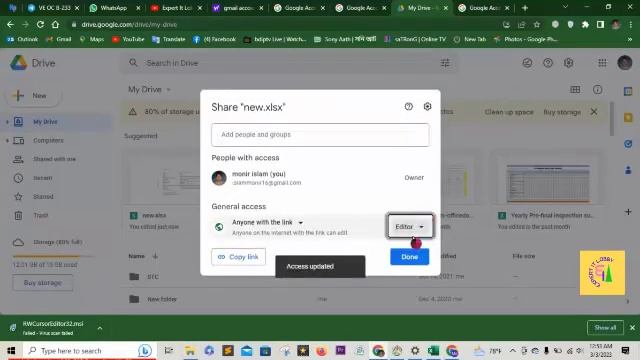The width and height of the screenshot is (640, 360).
Task: Open Drive support help icon
Action: tap(548, 63)
